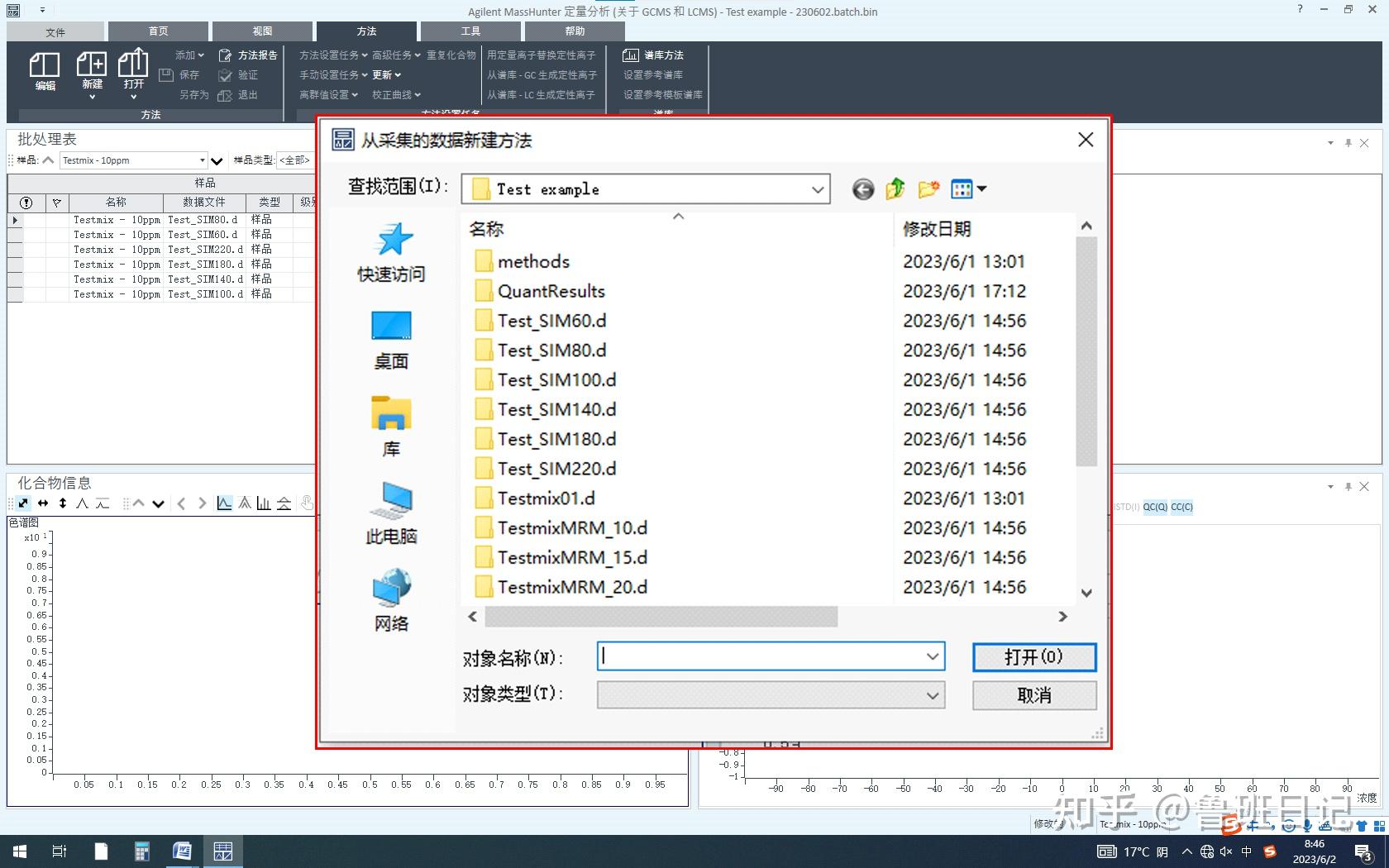
Task: Toggle ISTD peak display in 化合物信息 toolbar
Action: [284, 503]
